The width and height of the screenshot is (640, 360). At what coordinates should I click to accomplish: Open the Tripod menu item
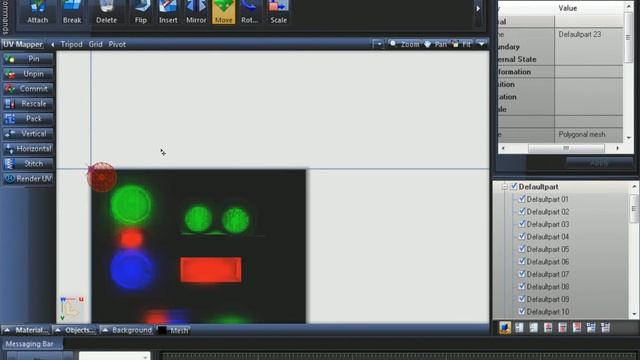click(x=71, y=44)
